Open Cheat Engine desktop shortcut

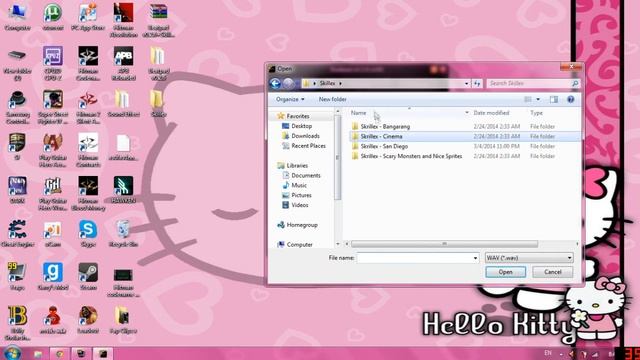tap(17, 233)
